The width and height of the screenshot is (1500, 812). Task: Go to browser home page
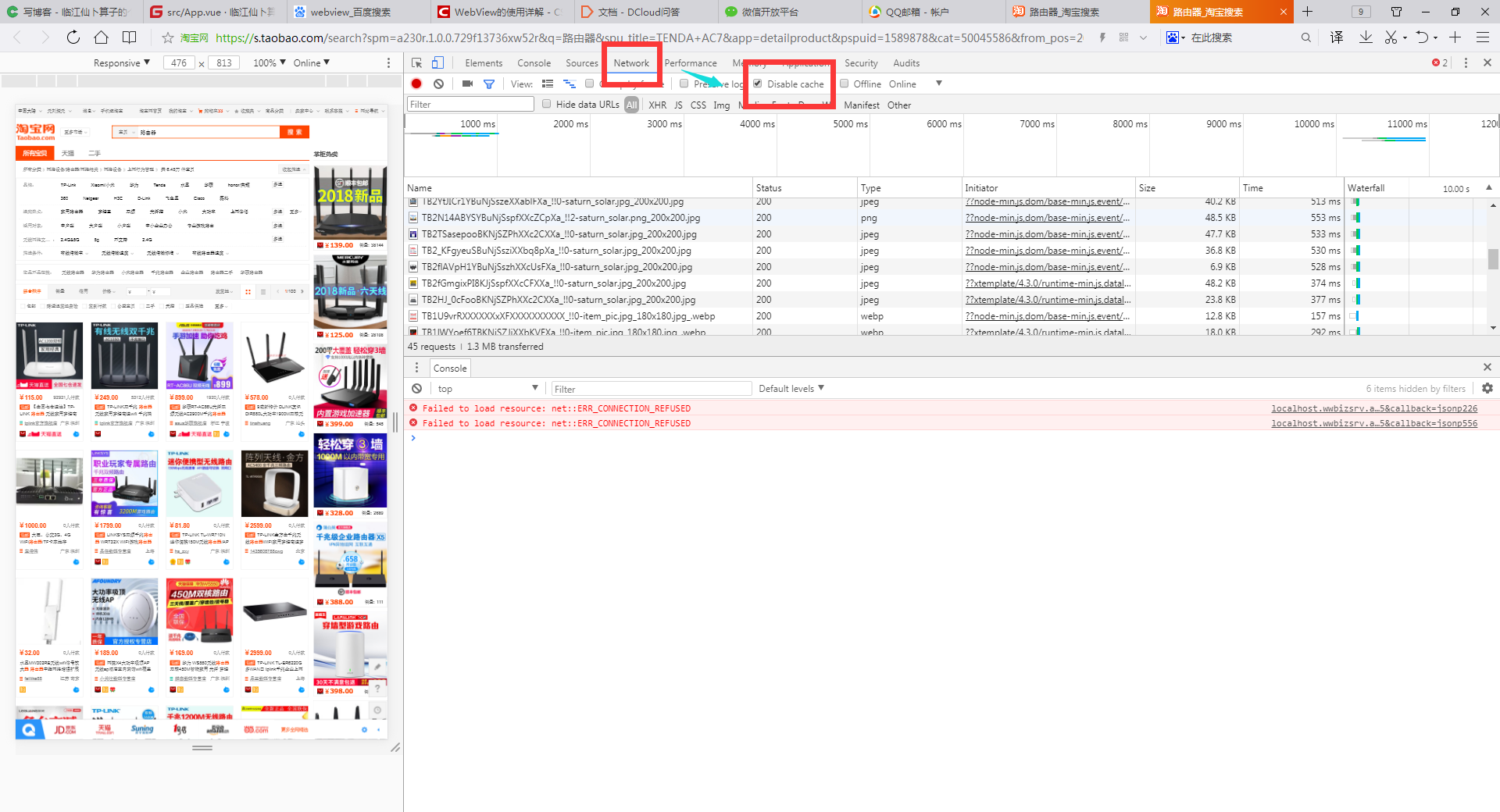coord(102,37)
